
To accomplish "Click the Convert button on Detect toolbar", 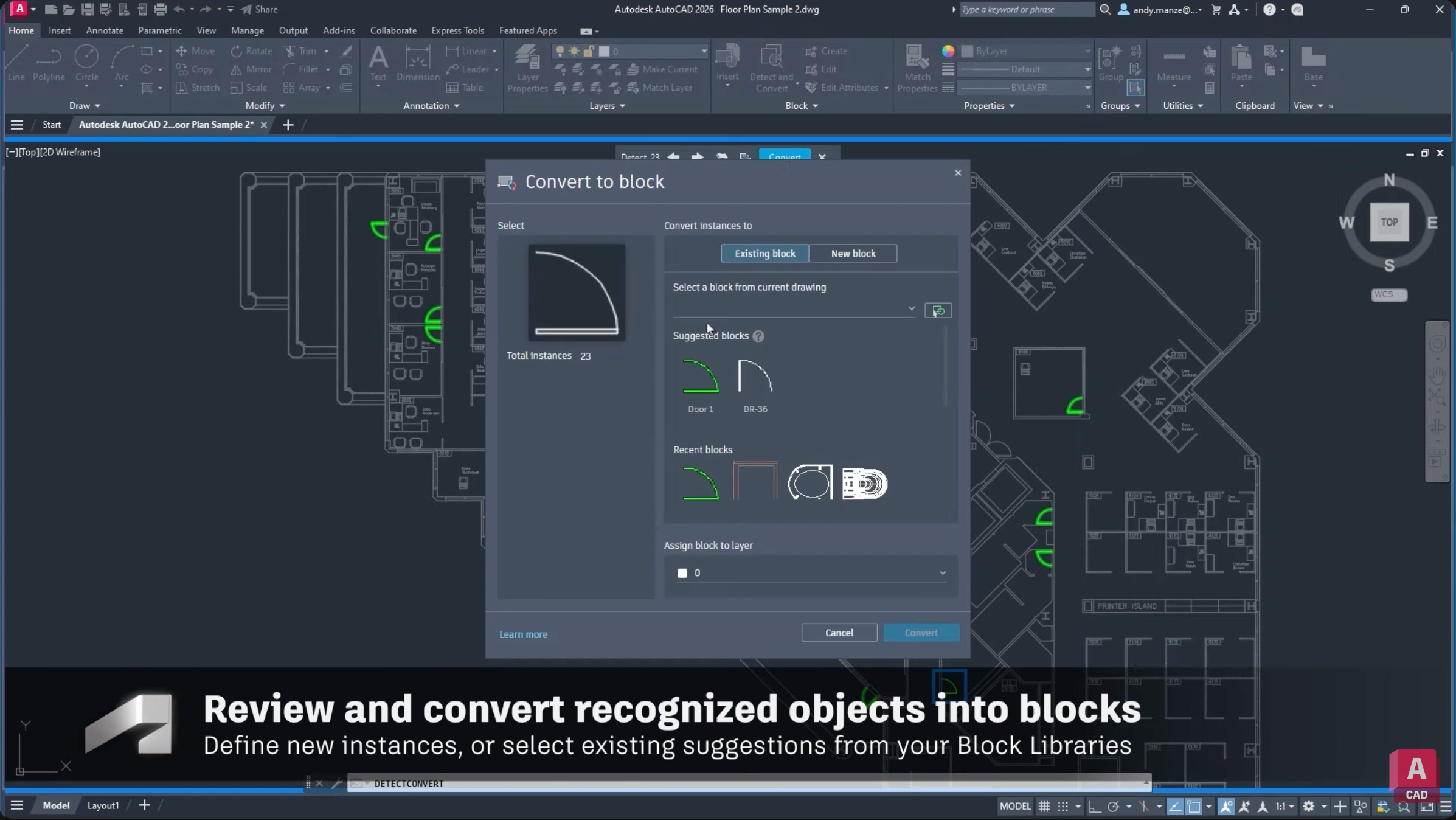I will (785, 156).
